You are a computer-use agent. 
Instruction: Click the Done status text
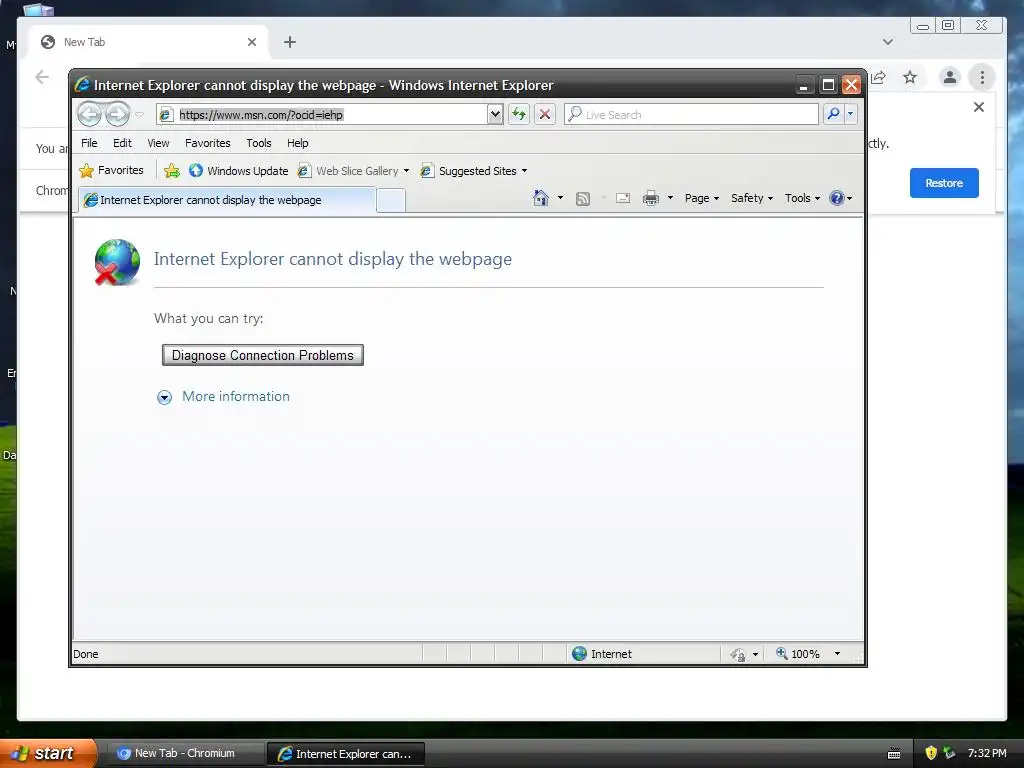click(86, 654)
